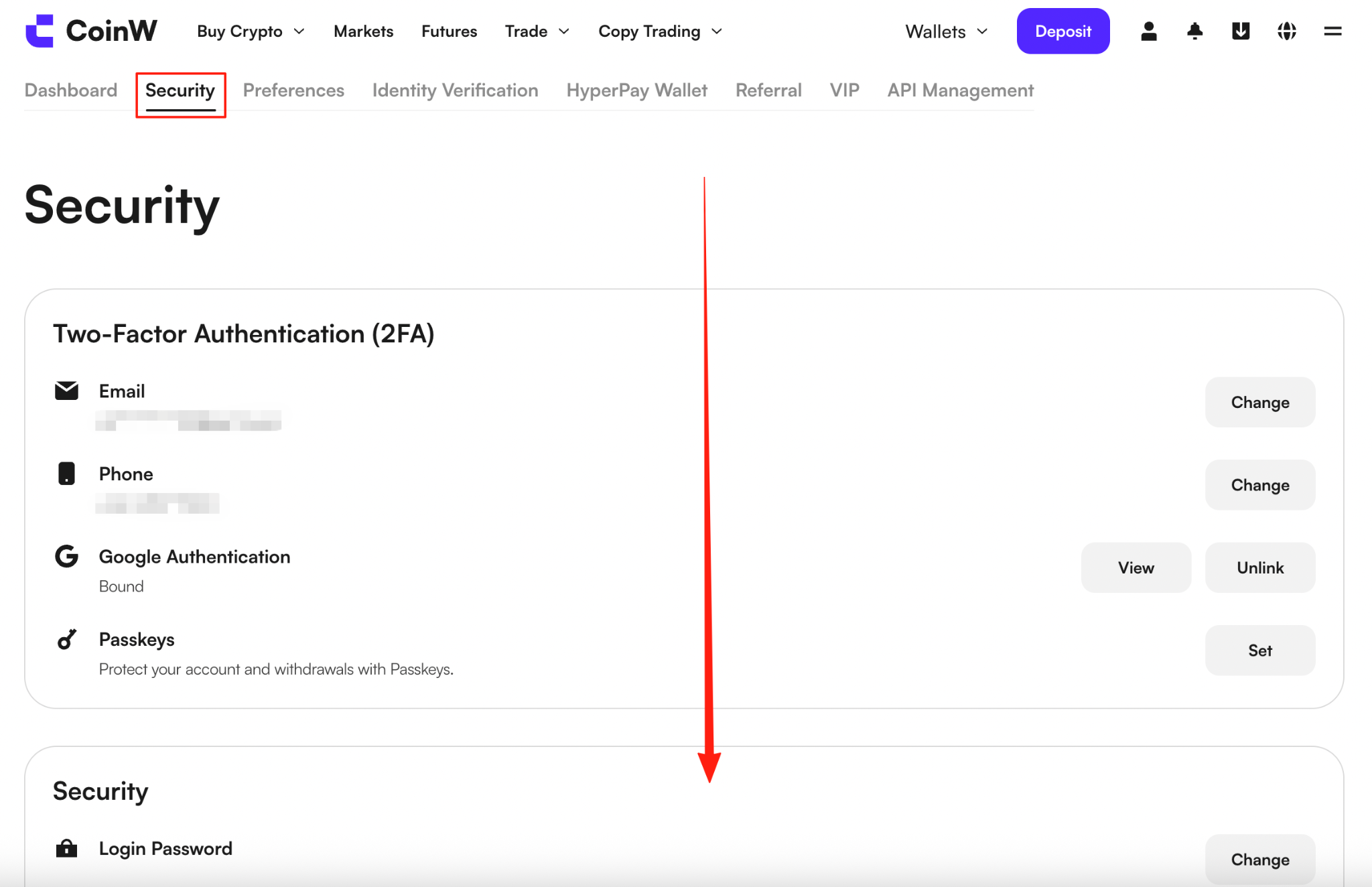Switch to the Identity Verification tab
This screenshot has height=887, width=1372.
point(455,90)
